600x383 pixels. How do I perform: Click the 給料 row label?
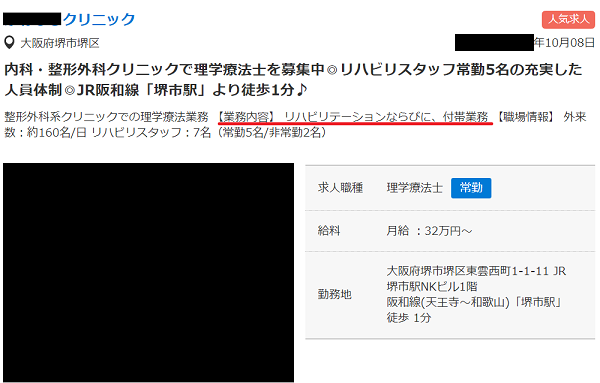point(329,231)
